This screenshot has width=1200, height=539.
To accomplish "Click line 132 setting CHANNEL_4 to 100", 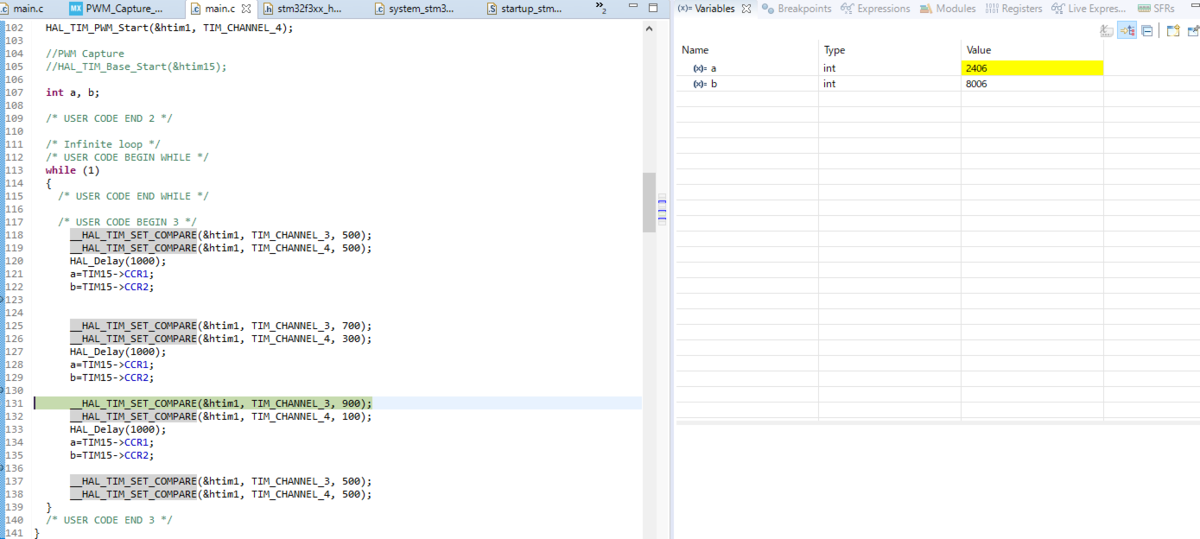I will [220, 417].
